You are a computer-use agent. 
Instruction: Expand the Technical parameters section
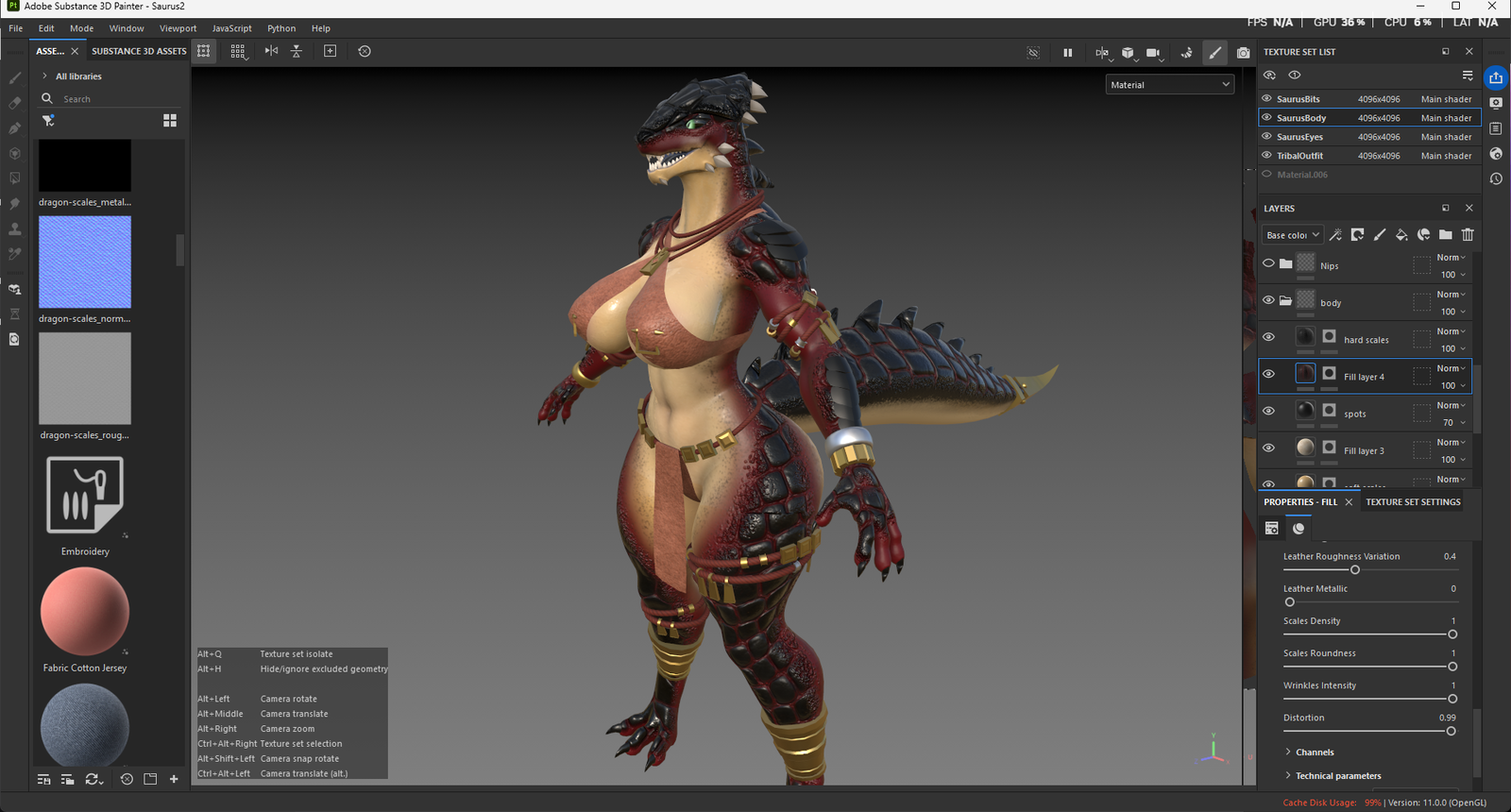(x=1337, y=776)
